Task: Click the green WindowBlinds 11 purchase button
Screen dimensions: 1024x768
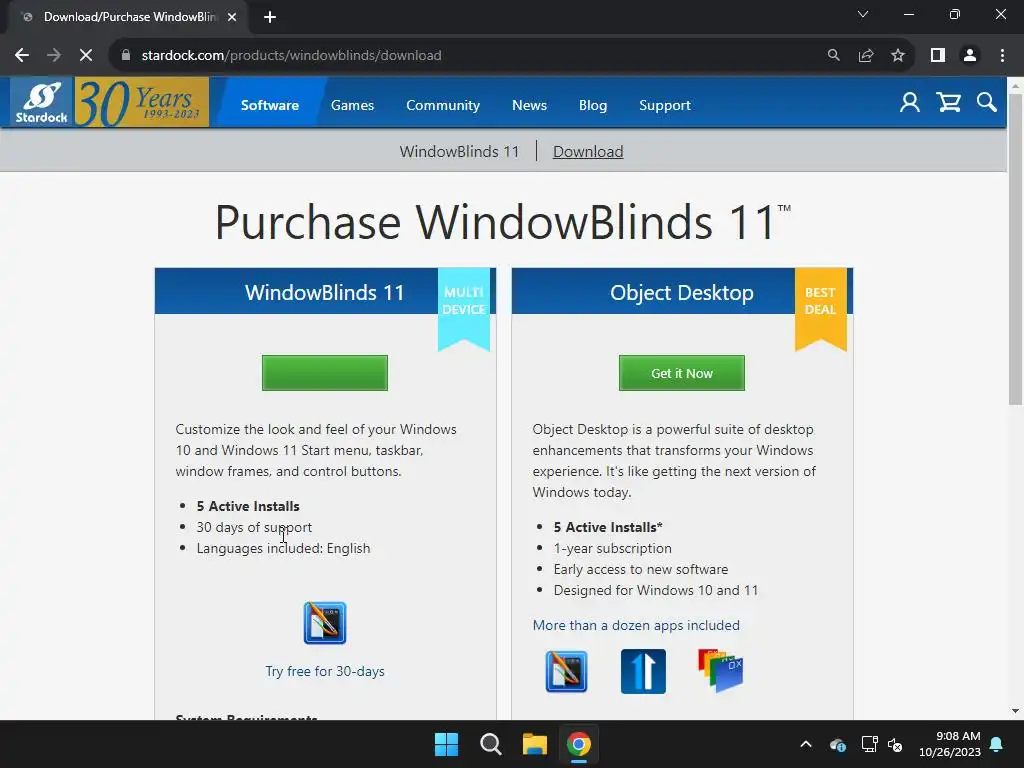Action: point(325,373)
